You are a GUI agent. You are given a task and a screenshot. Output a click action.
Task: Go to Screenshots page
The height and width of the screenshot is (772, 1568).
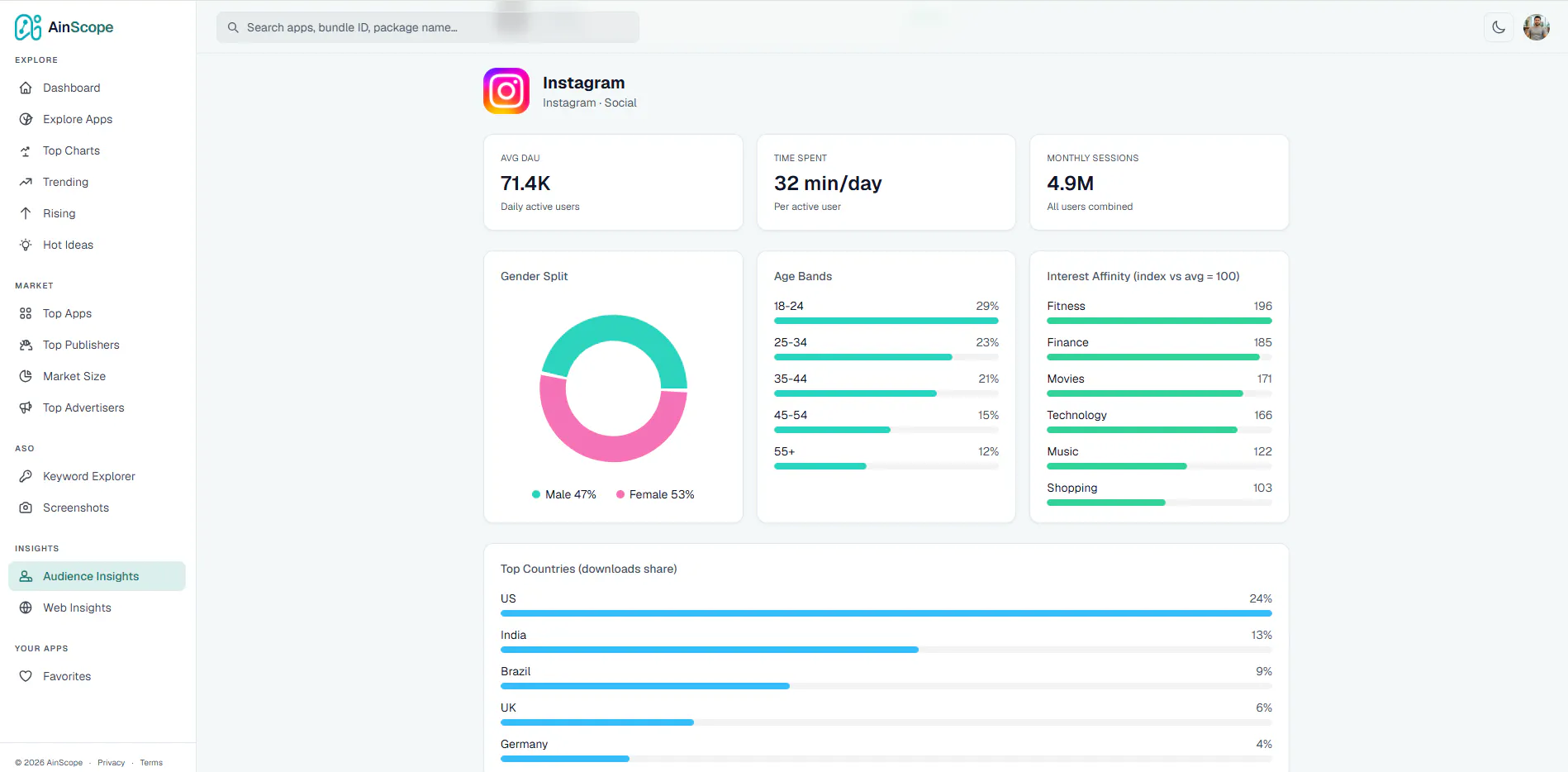(97, 508)
